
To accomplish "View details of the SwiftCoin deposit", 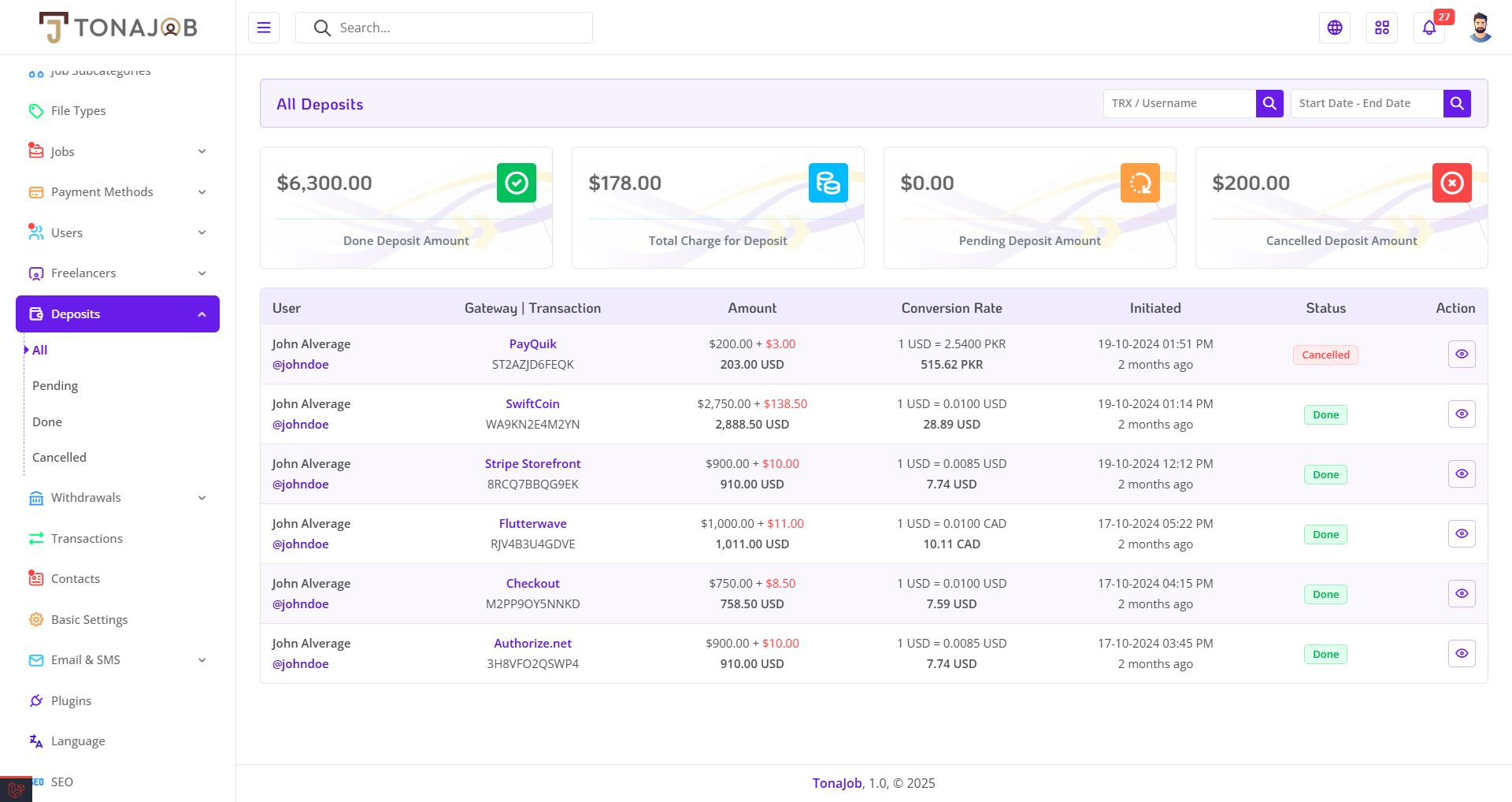I will pyautogui.click(x=1462, y=414).
